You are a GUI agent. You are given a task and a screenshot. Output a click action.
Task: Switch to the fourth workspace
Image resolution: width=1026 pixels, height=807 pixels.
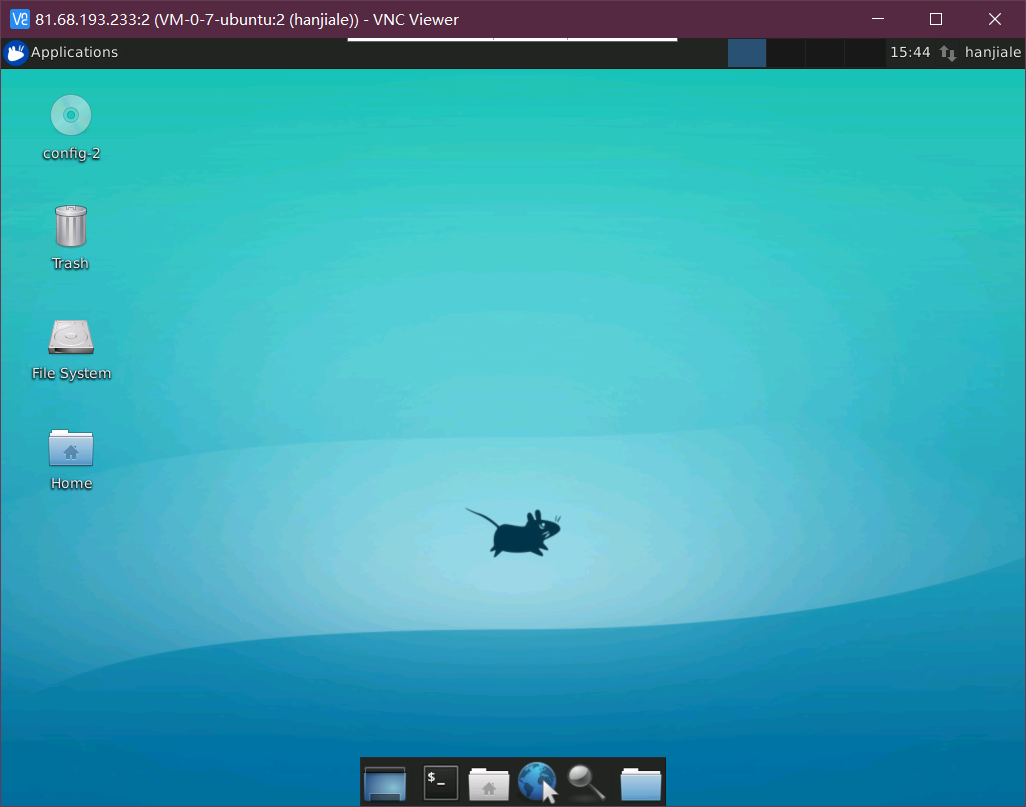[x=864, y=52]
